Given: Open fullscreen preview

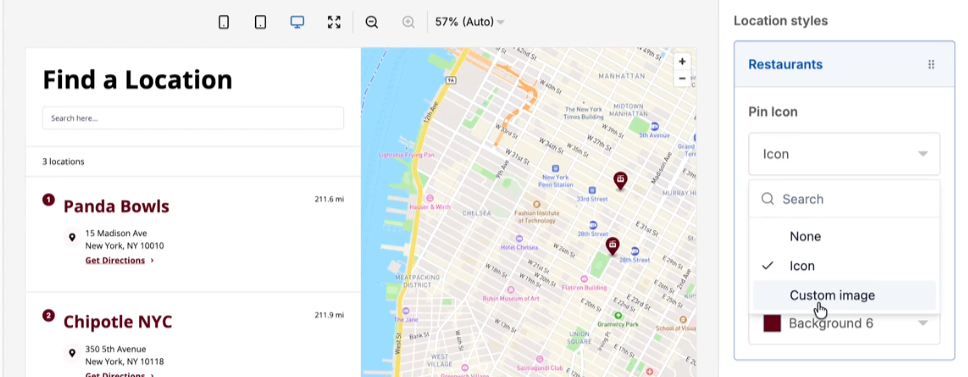Looking at the screenshot, I should (x=334, y=22).
